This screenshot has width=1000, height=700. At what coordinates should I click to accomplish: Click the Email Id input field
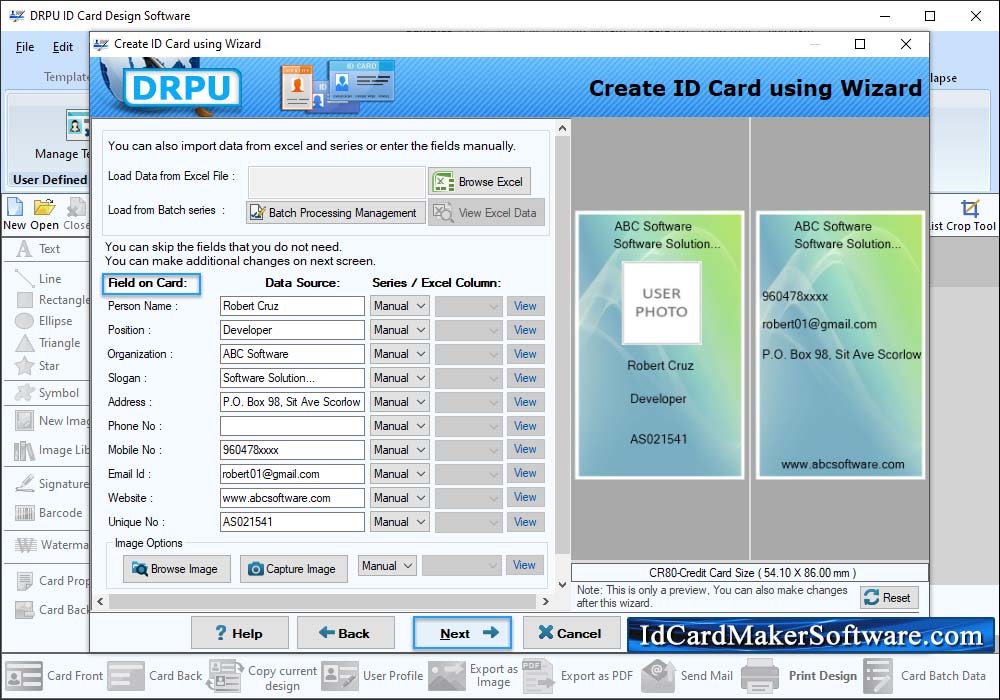292,474
